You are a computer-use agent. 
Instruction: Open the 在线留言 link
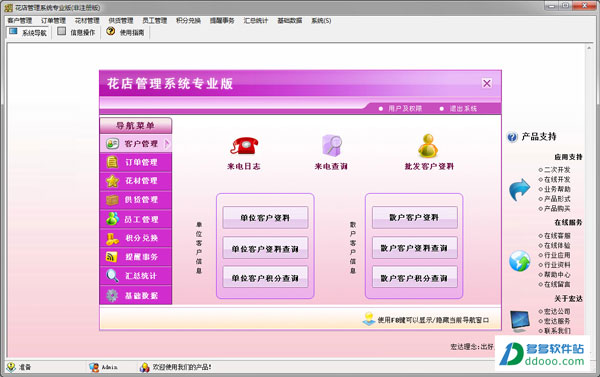coord(557,284)
